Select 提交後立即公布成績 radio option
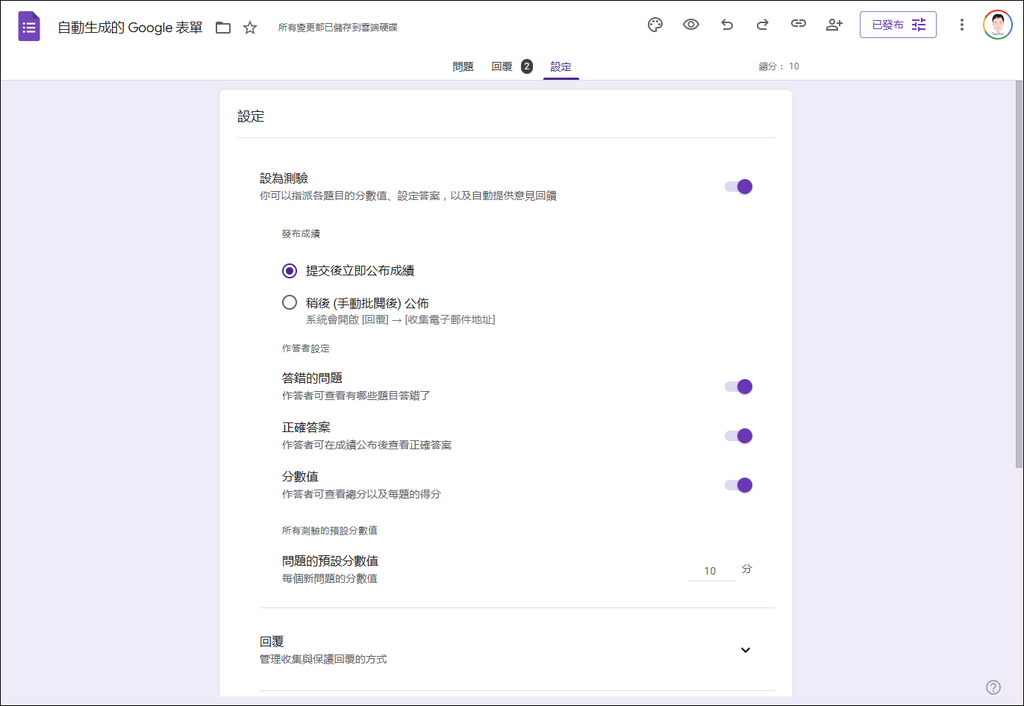 (x=290, y=271)
